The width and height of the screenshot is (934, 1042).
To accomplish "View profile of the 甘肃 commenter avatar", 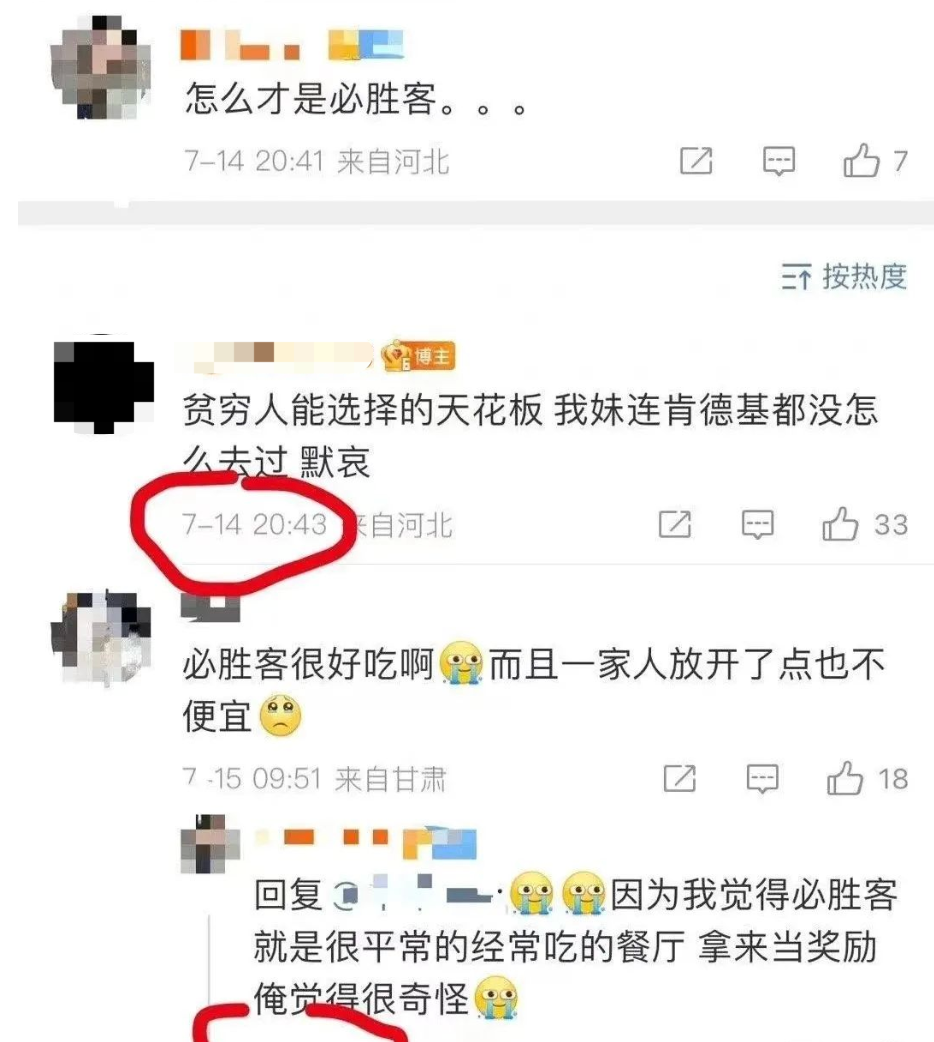I will pos(101,639).
